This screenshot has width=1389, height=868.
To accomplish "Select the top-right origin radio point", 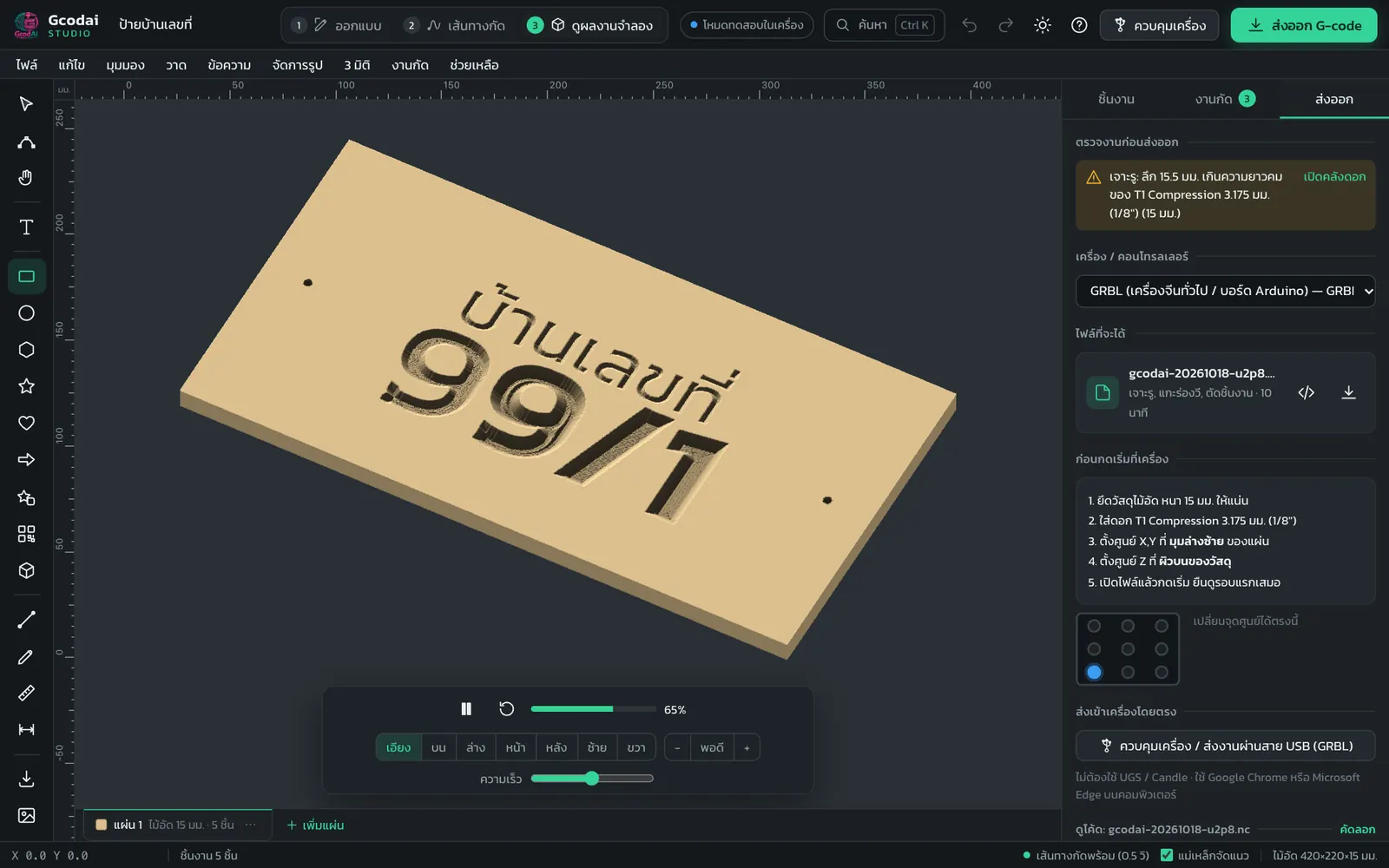I will [x=1162, y=626].
